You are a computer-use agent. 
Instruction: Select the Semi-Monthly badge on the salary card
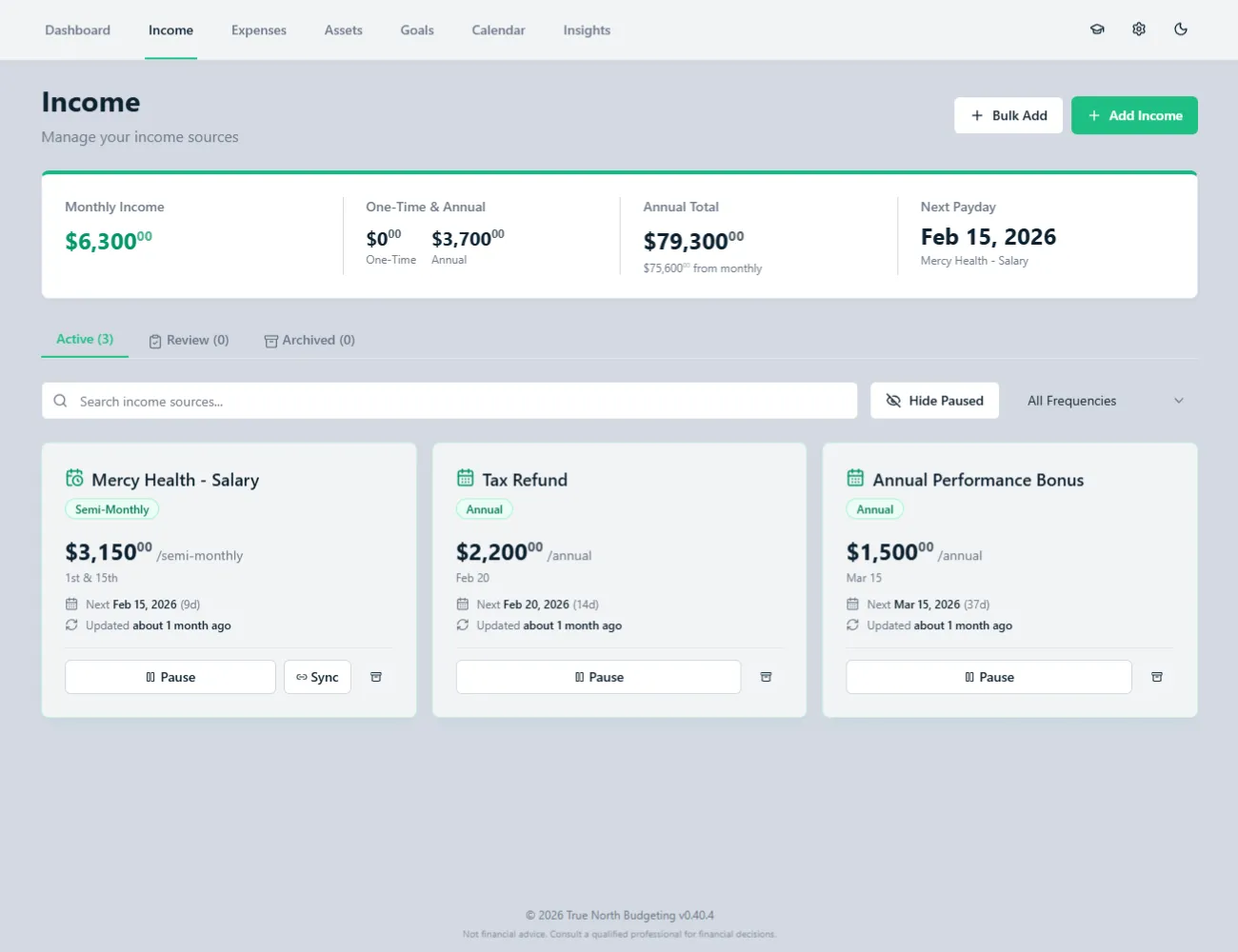click(x=111, y=508)
